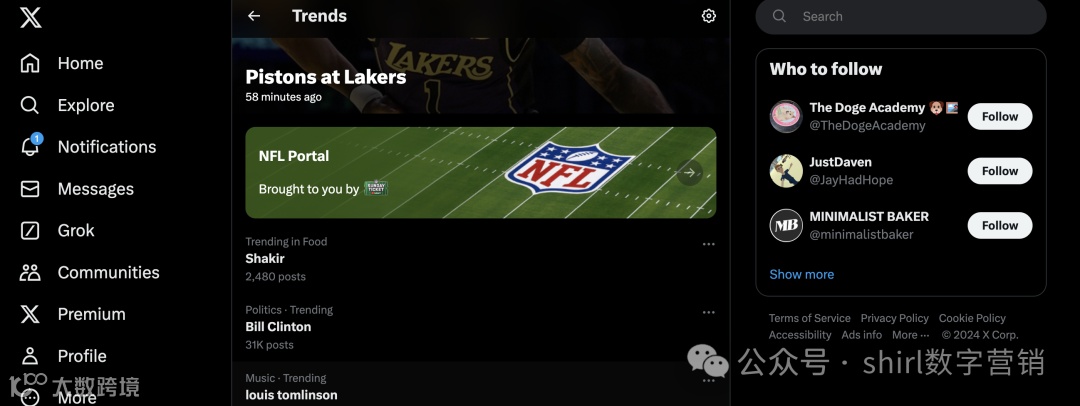Select Premium in the navigation
Viewport: 1080px width, 406px height.
92,314
